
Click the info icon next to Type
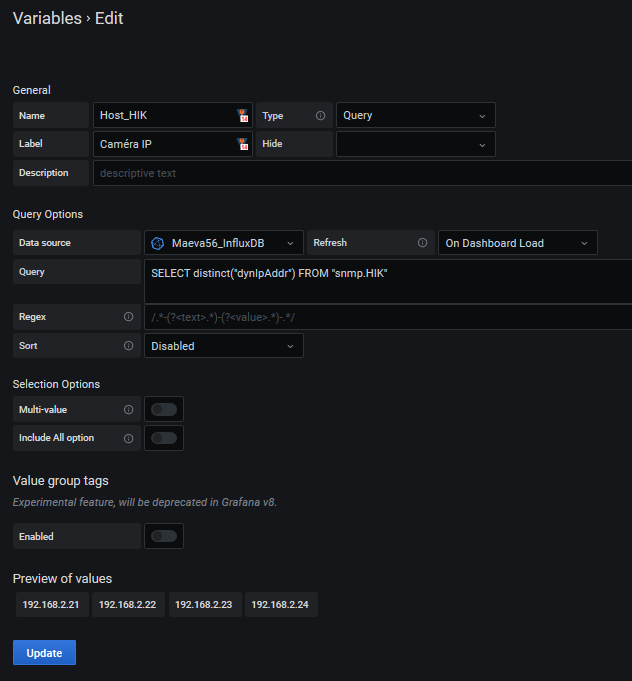tap(320, 116)
